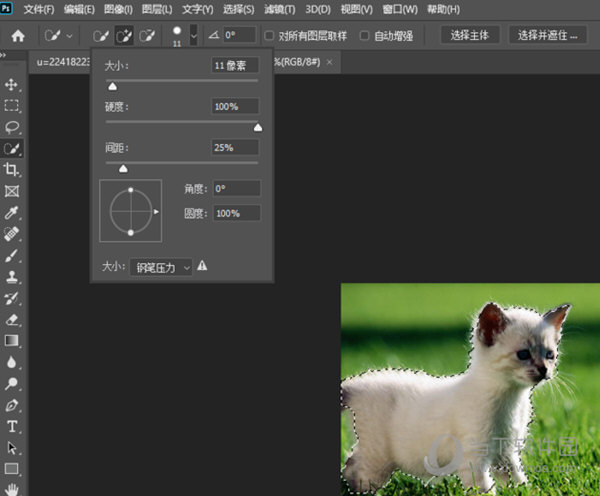
Task: Select the Eraser tool
Action: tap(13, 320)
